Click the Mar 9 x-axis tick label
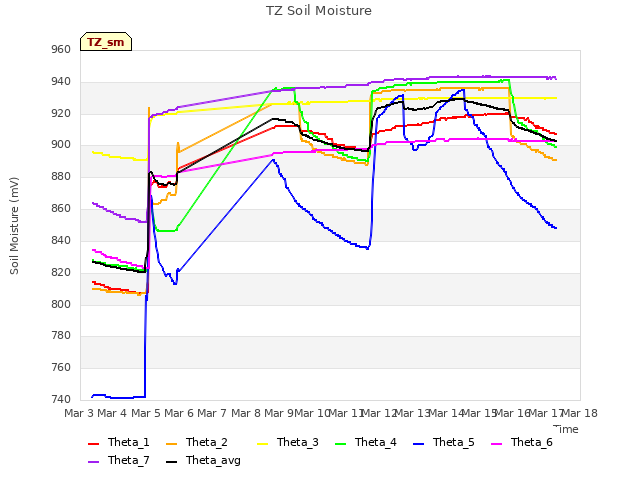Viewport: 640px width, 480px height. (x=279, y=413)
